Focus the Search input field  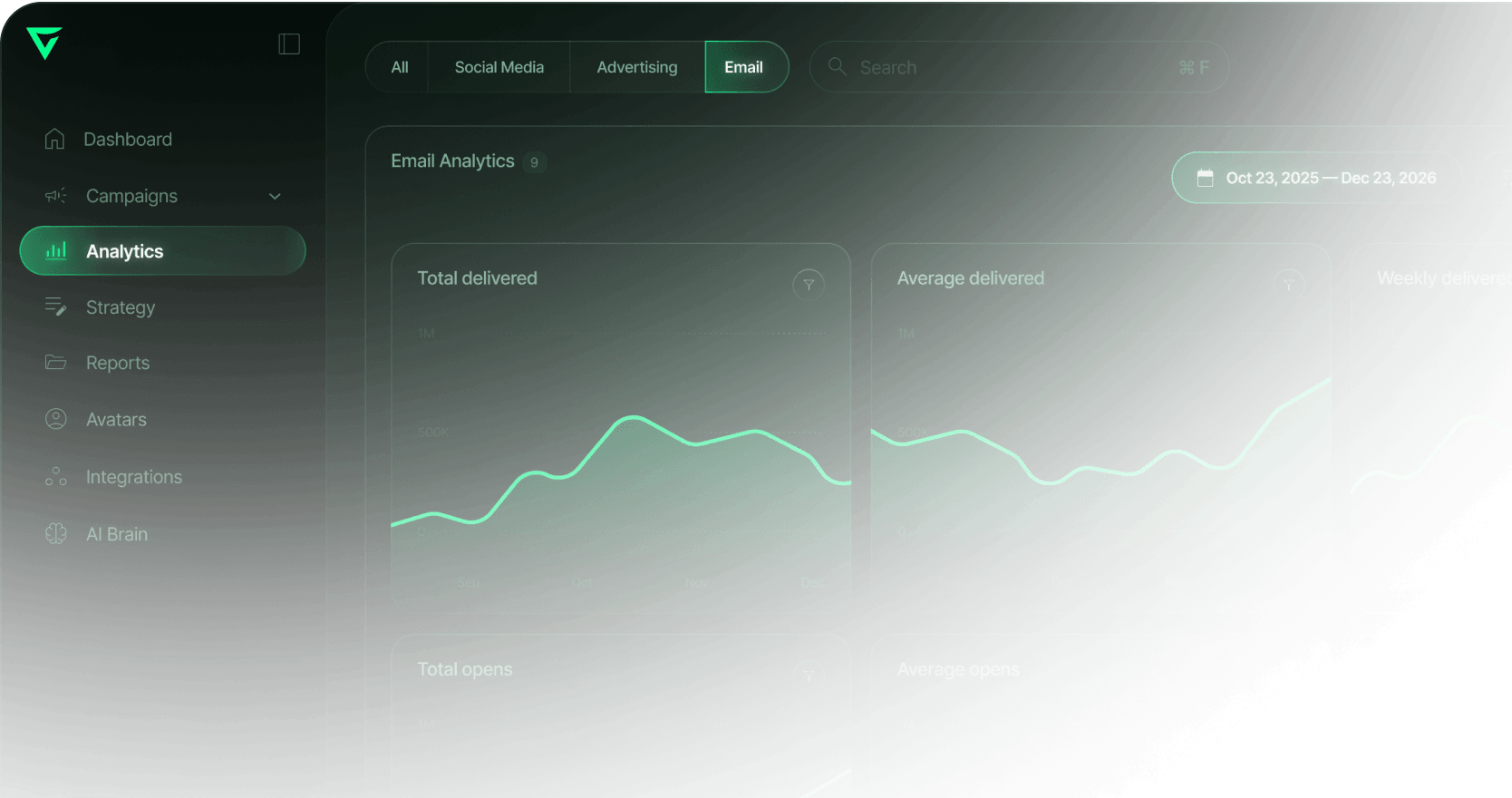click(1019, 67)
